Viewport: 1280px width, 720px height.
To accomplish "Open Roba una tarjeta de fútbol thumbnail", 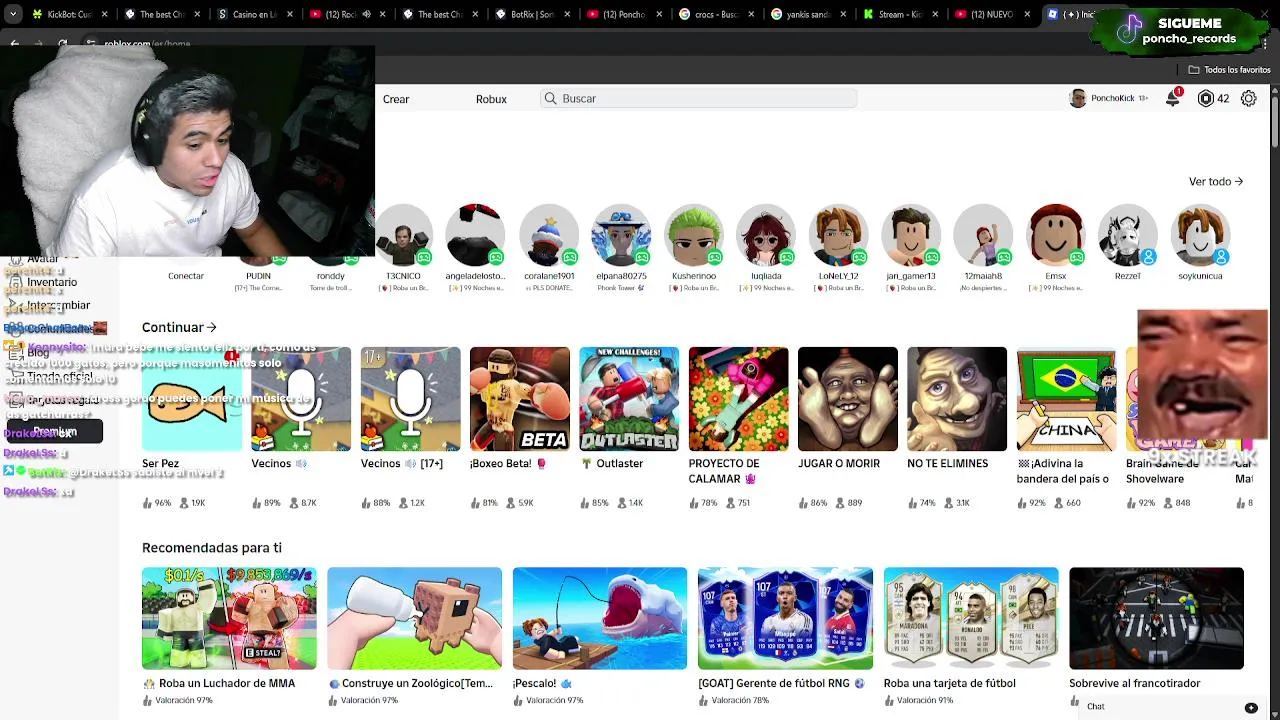I will tap(971, 618).
